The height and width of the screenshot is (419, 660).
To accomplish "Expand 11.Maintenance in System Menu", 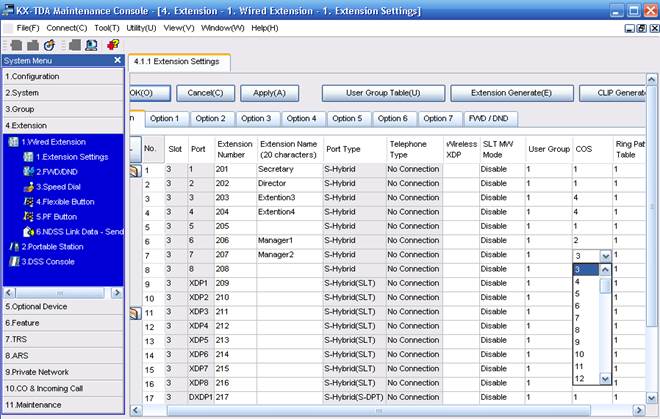I will [63, 405].
